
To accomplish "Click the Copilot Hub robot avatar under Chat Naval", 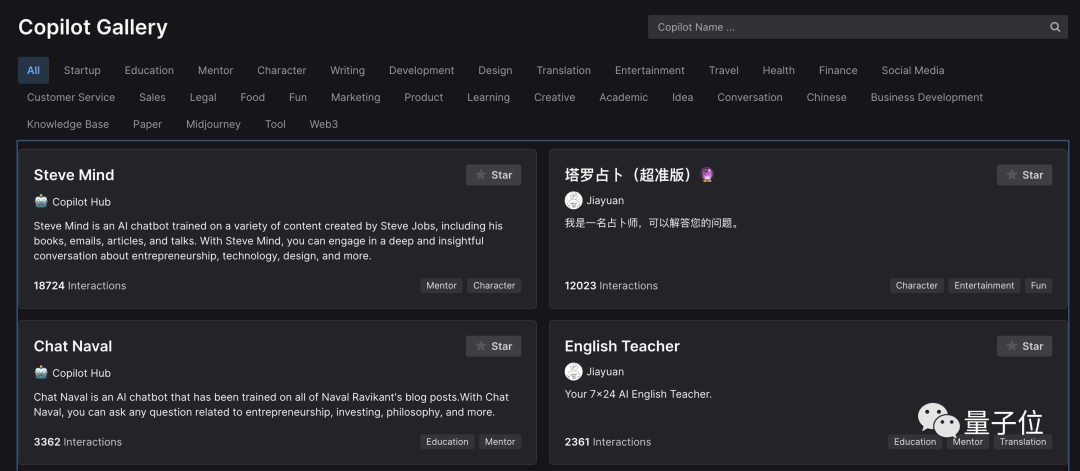I will (x=41, y=373).
